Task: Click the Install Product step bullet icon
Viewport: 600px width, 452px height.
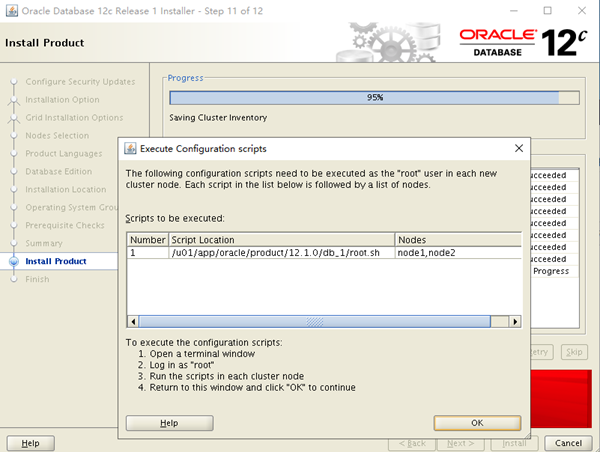Action: point(14,261)
